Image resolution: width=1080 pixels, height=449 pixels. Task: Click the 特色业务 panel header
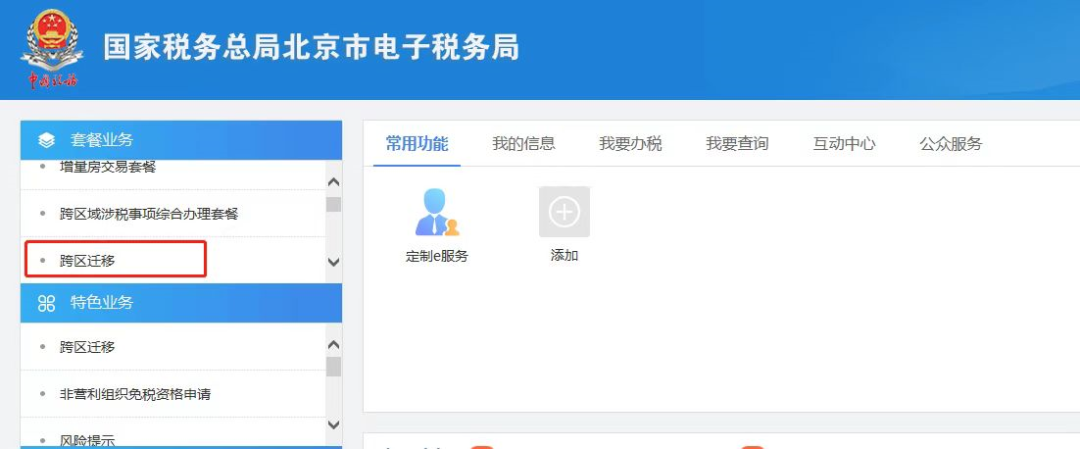point(181,303)
